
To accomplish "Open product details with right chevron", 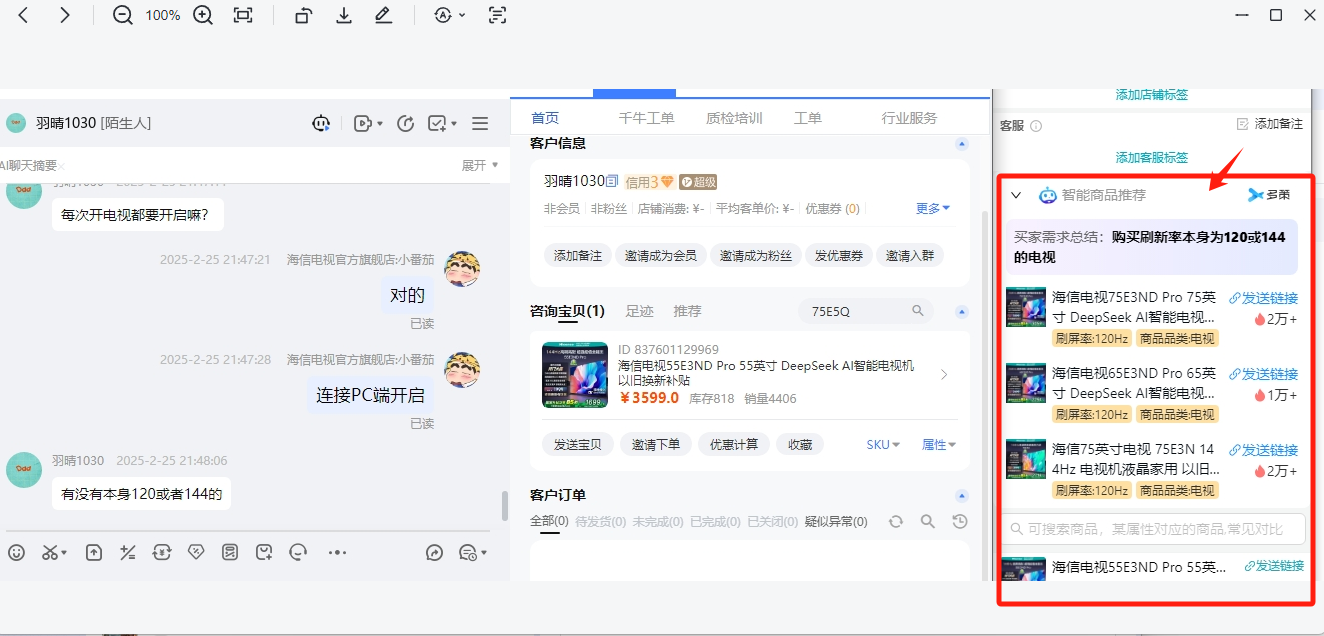I will pos(945,375).
